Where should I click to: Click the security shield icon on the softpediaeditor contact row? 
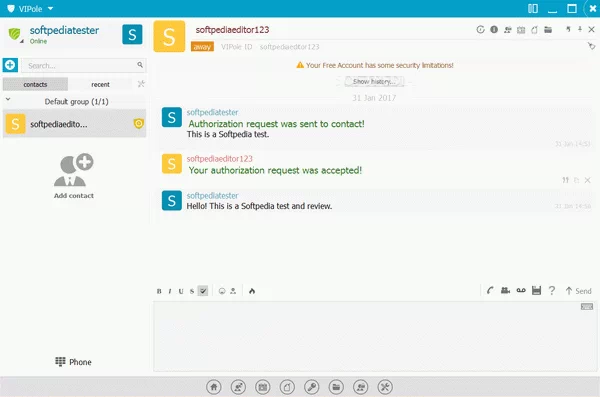coord(139,123)
